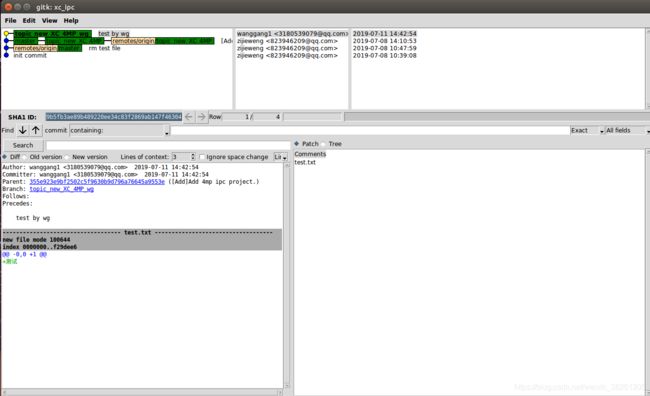Click remotes/origin master tag
The height and width of the screenshot is (396, 650).
(x=48, y=48)
